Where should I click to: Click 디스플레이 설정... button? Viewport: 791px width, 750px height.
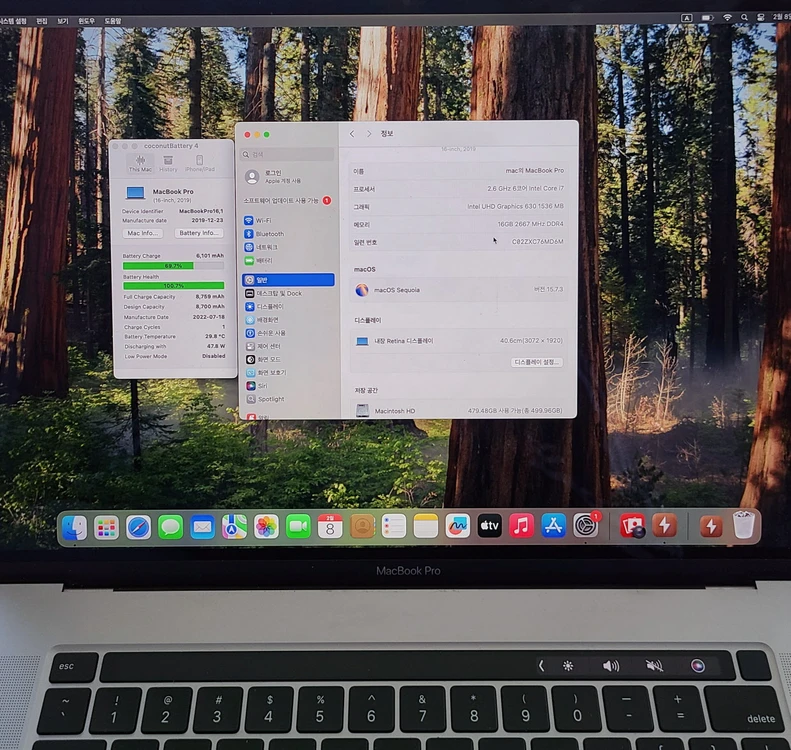537,362
